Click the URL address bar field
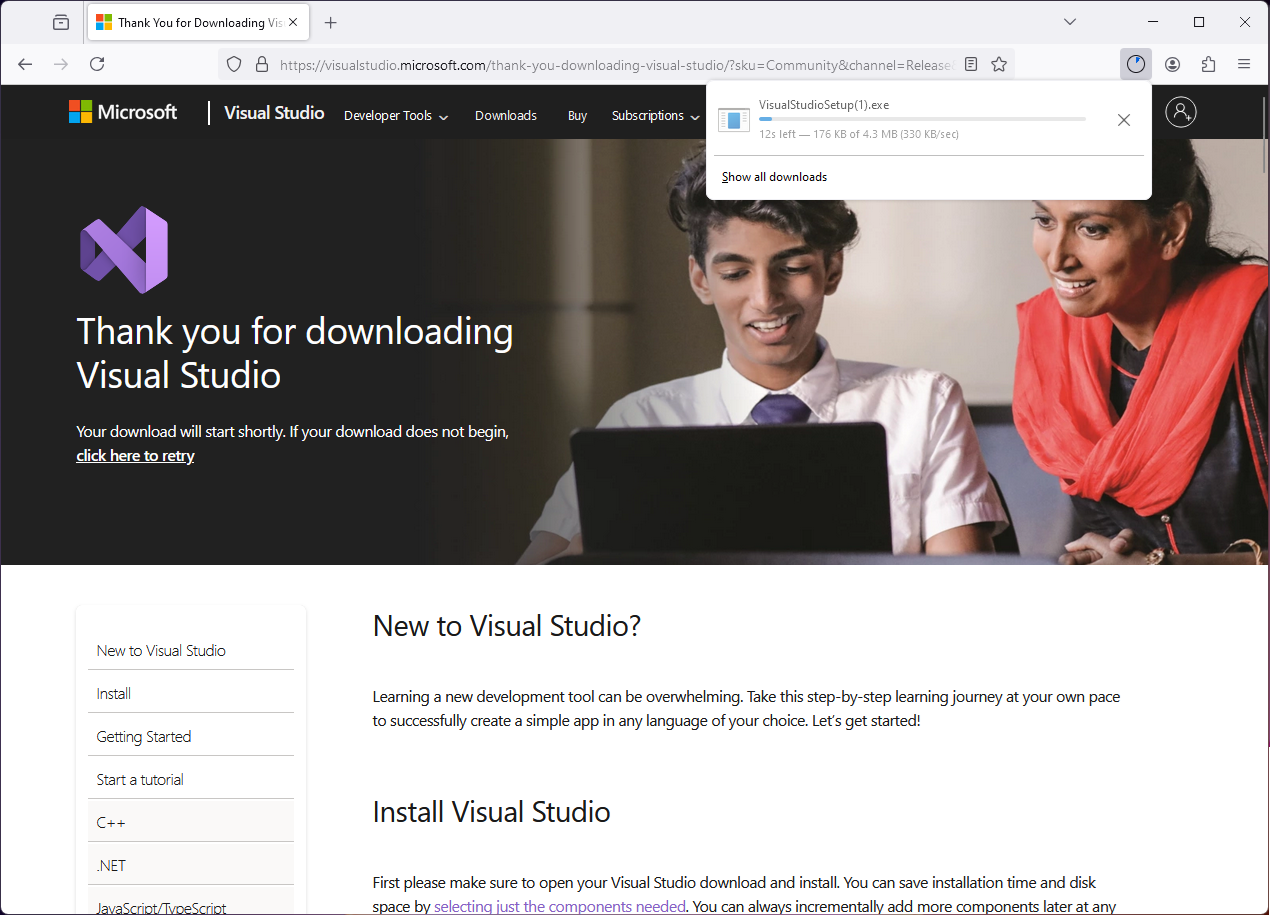The height and width of the screenshot is (915, 1270). (600, 64)
